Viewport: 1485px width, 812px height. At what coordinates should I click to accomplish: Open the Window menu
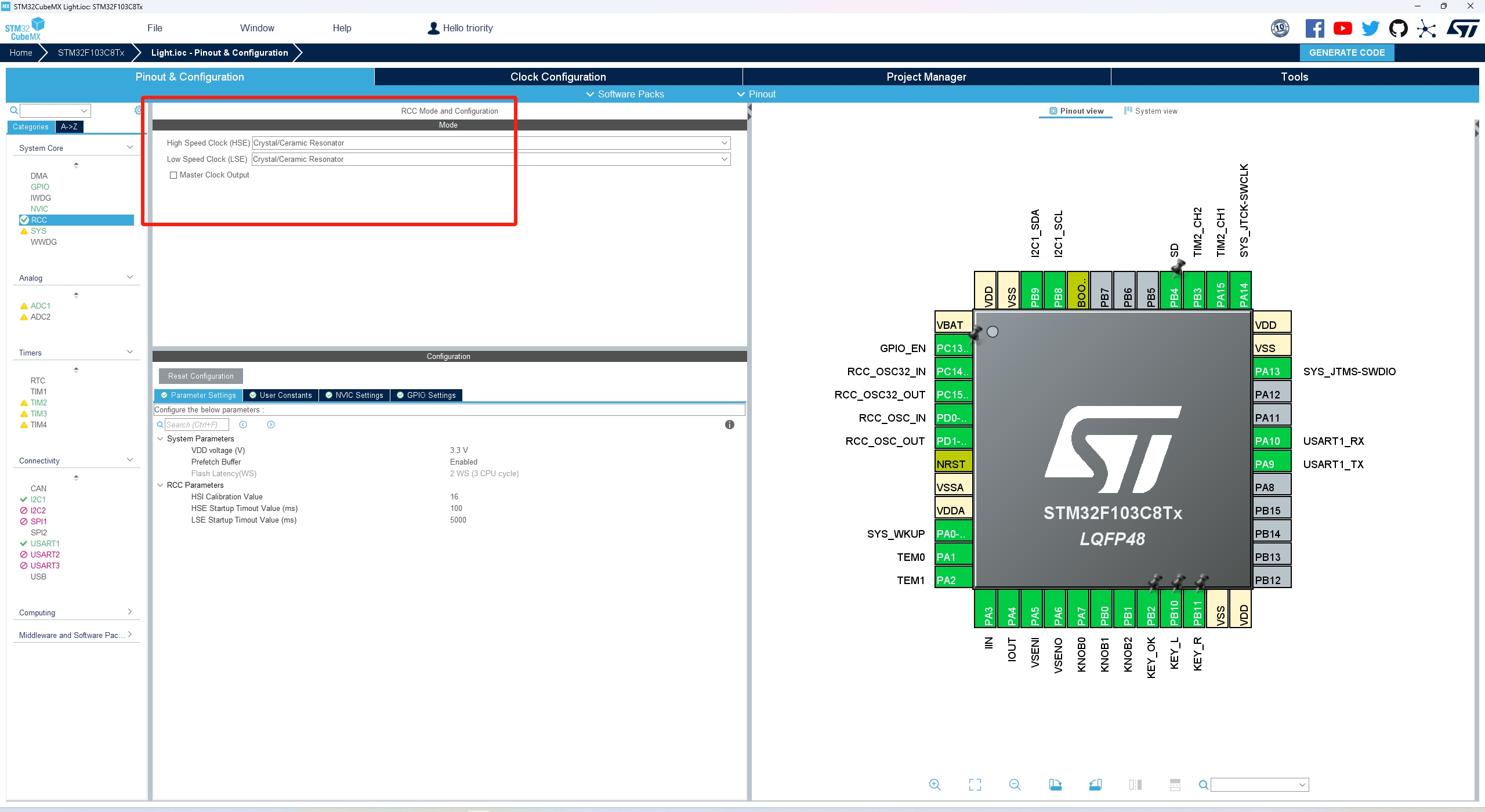pos(257,28)
